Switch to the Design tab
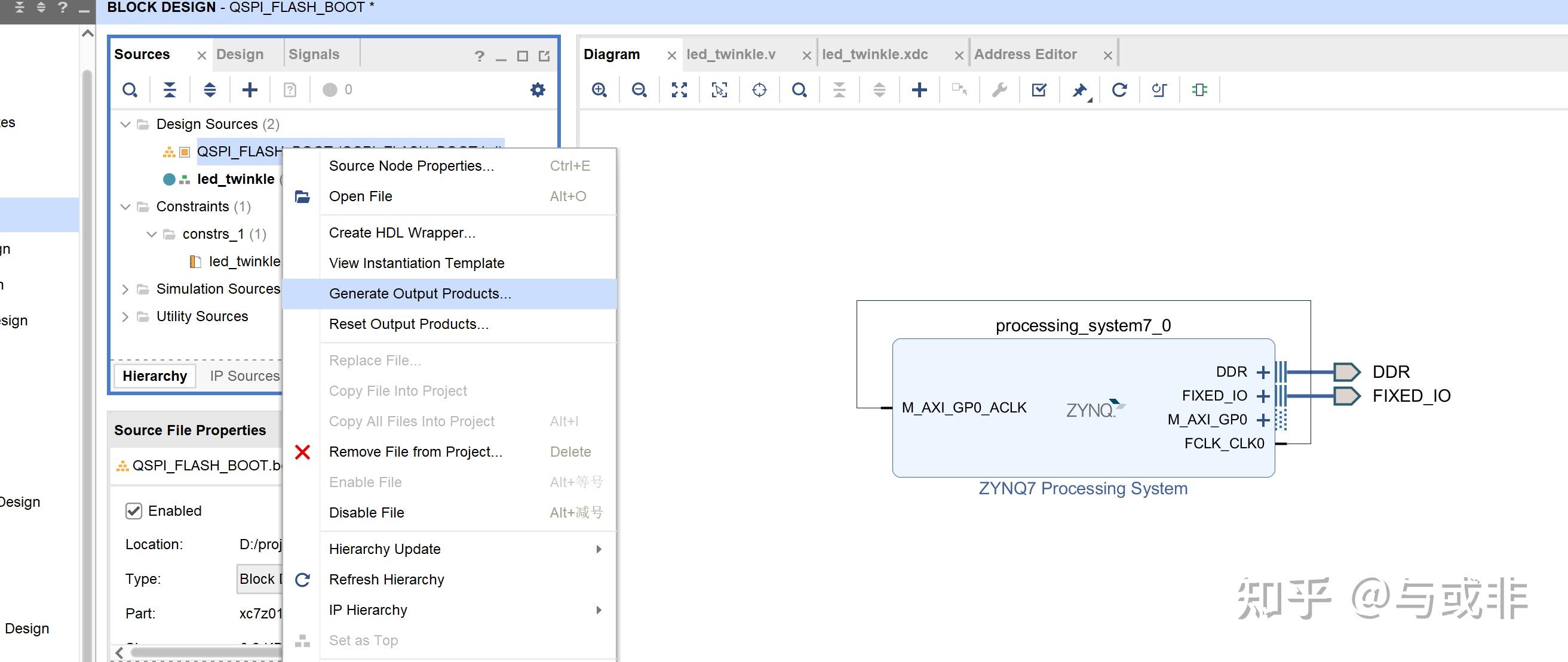 click(x=240, y=54)
